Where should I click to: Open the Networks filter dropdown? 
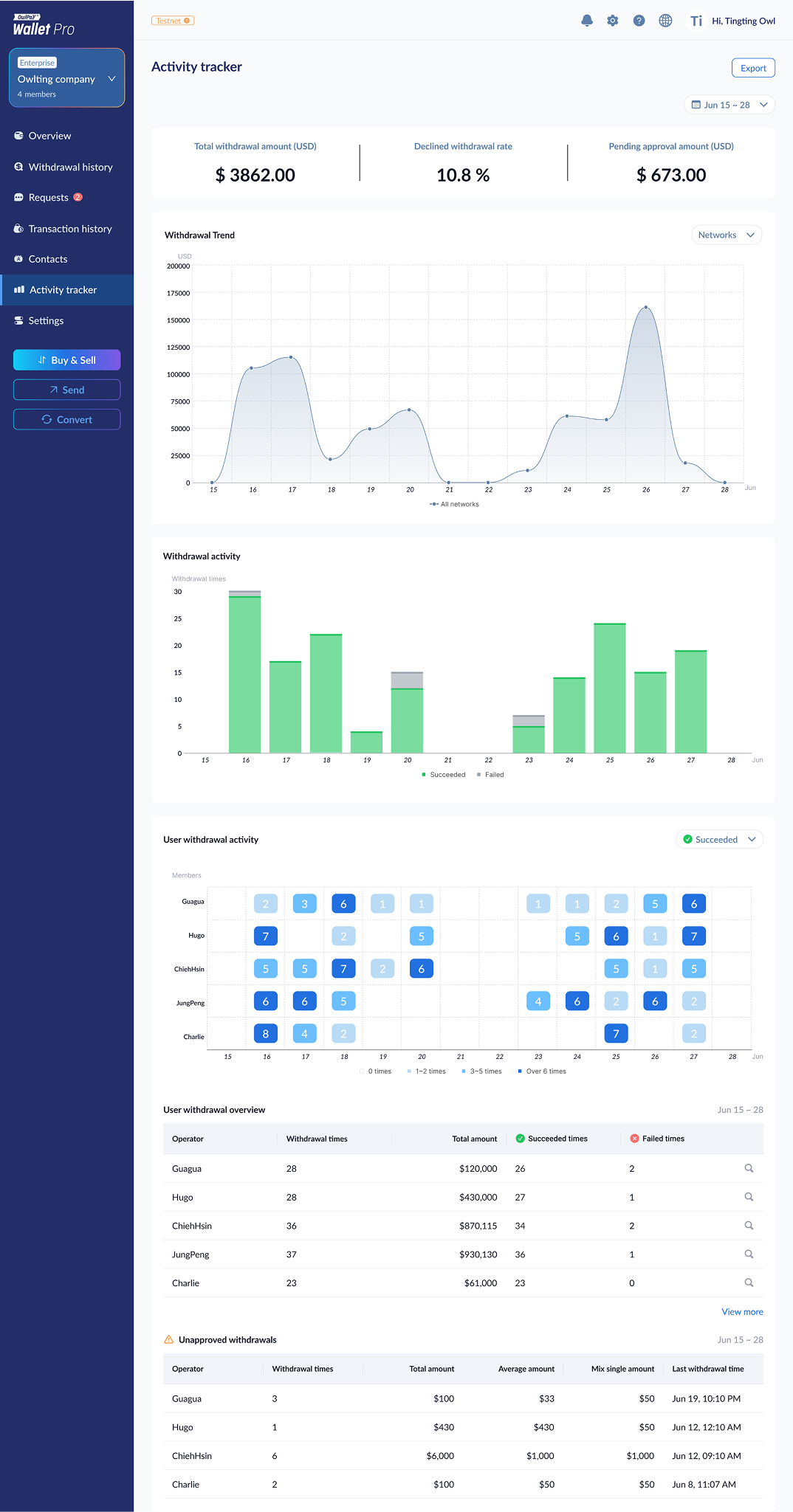(726, 235)
